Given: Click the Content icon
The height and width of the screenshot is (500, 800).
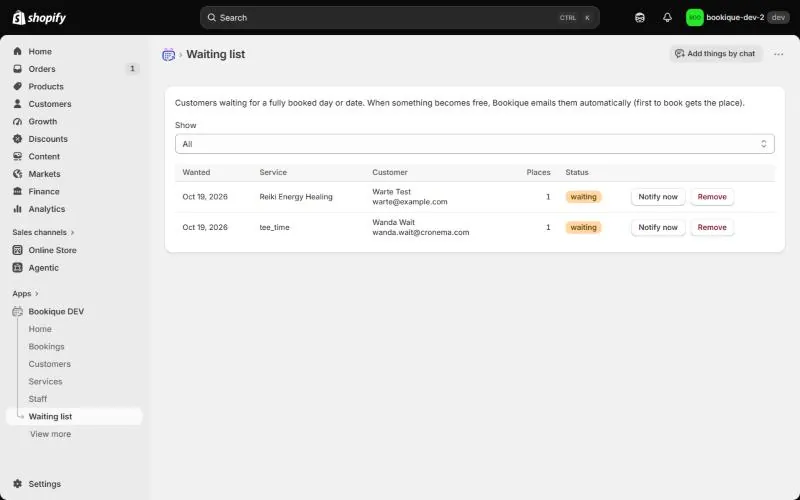Looking at the screenshot, I should [17, 156].
